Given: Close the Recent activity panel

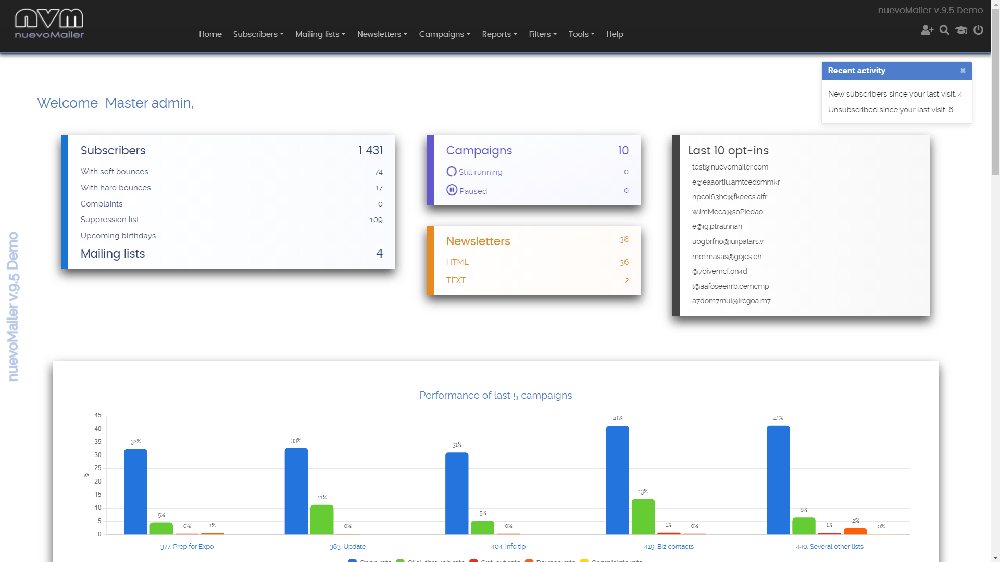Looking at the screenshot, I should tap(963, 71).
